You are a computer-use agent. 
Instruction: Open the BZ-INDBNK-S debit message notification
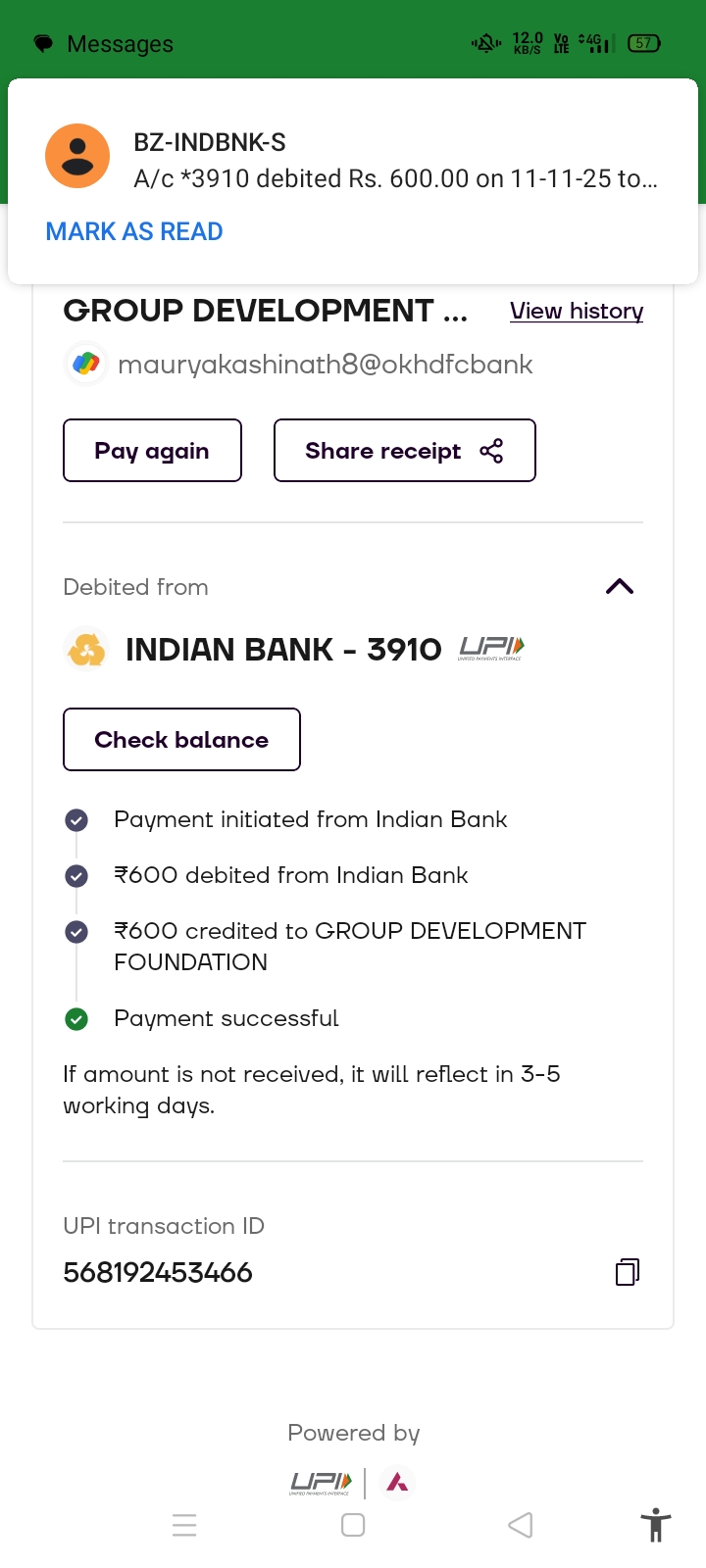(395, 162)
